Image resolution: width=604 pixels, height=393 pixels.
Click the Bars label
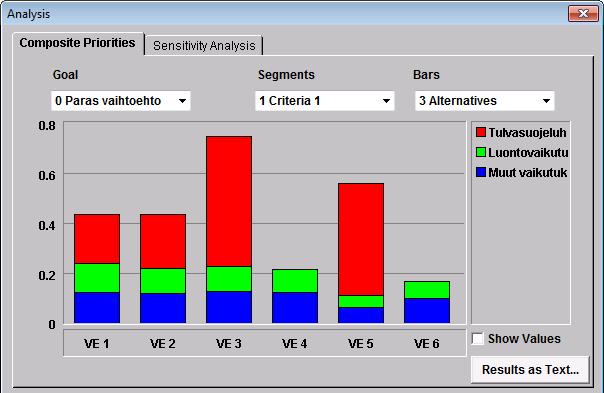(x=426, y=75)
